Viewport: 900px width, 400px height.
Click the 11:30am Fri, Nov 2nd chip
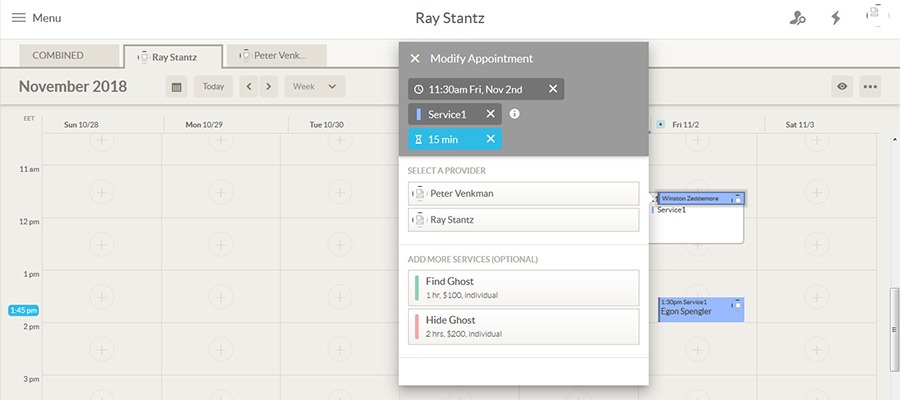(486, 89)
